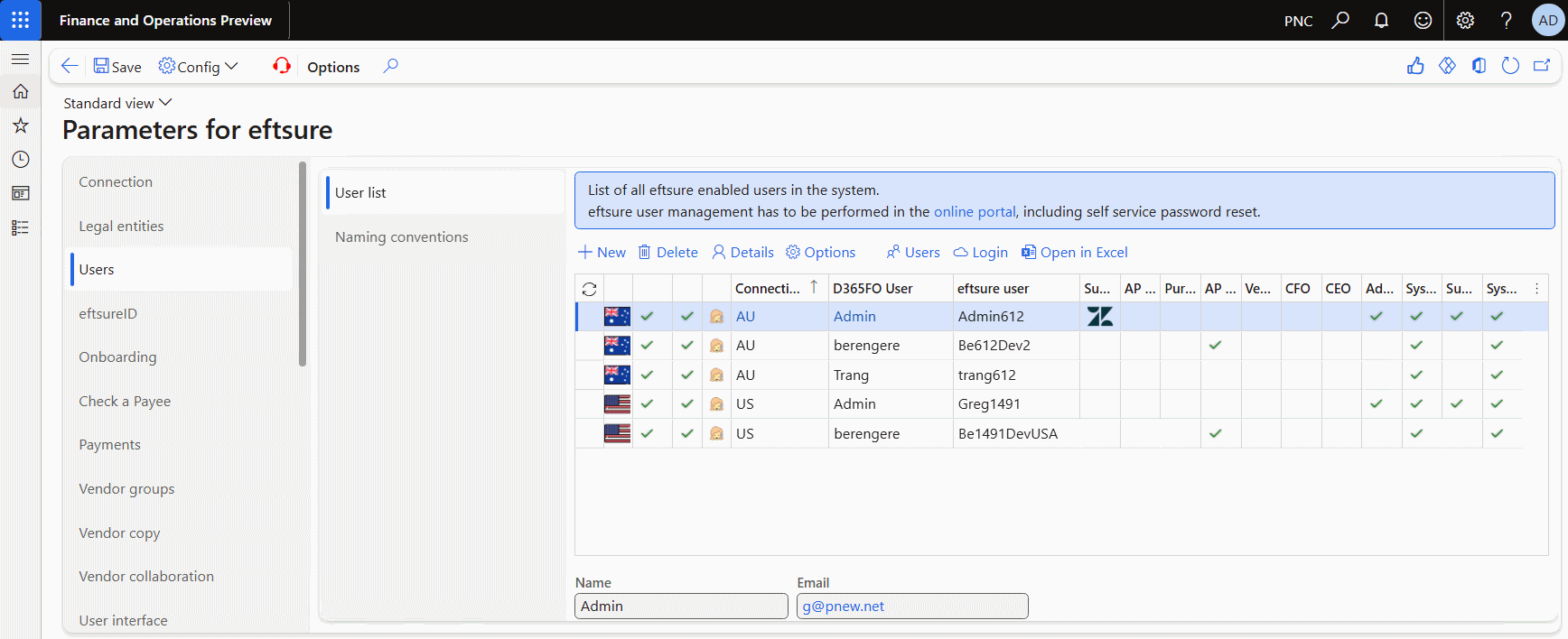1568x639 pixels.
Task: Expand the navigation pane hamburger
Action: click(20, 59)
